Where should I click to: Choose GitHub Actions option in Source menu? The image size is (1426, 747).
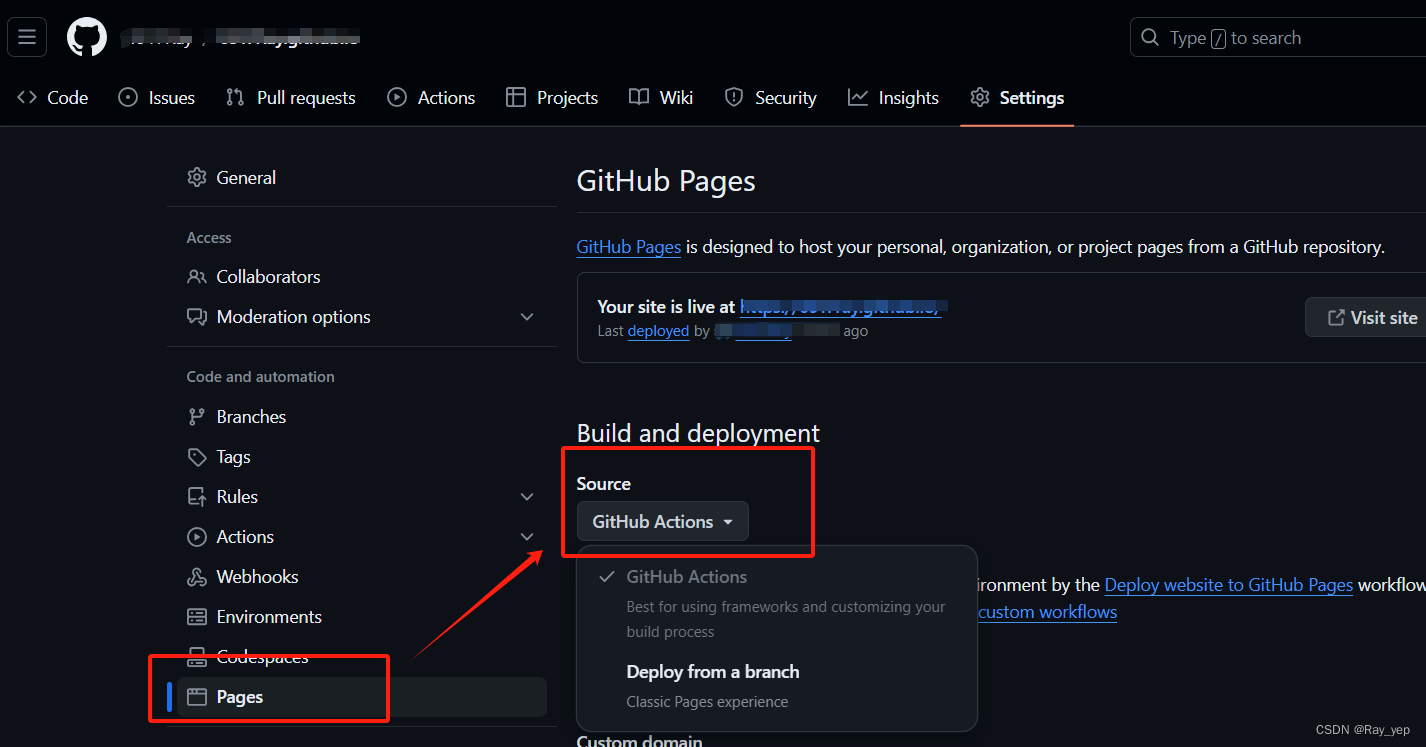click(x=777, y=602)
